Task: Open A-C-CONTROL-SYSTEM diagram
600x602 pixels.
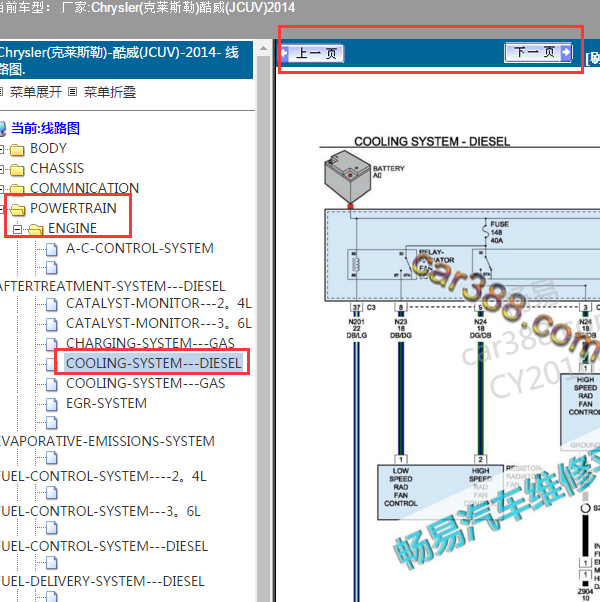Action: point(140,248)
